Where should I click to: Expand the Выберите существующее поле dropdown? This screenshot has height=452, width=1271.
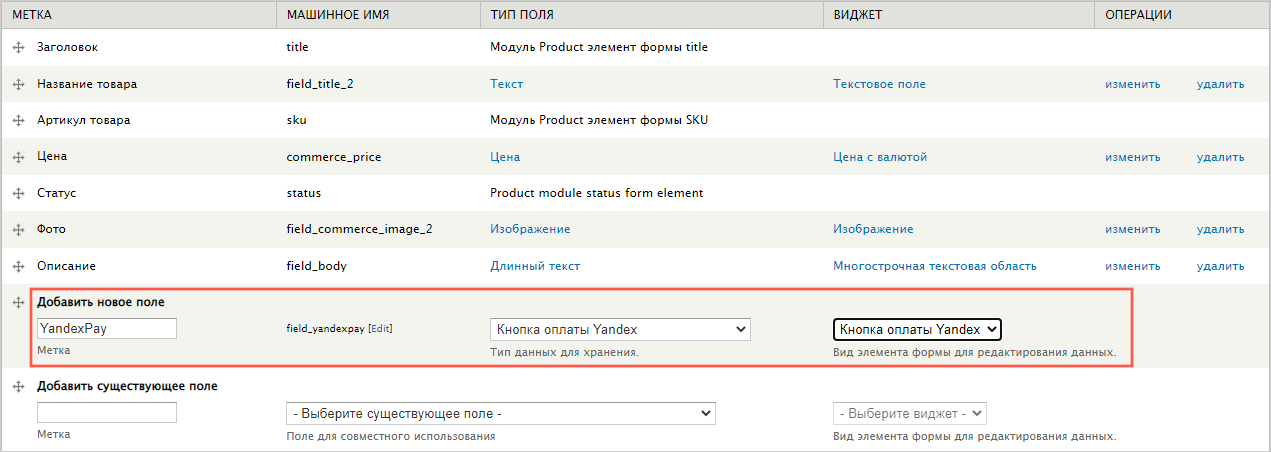click(500, 413)
